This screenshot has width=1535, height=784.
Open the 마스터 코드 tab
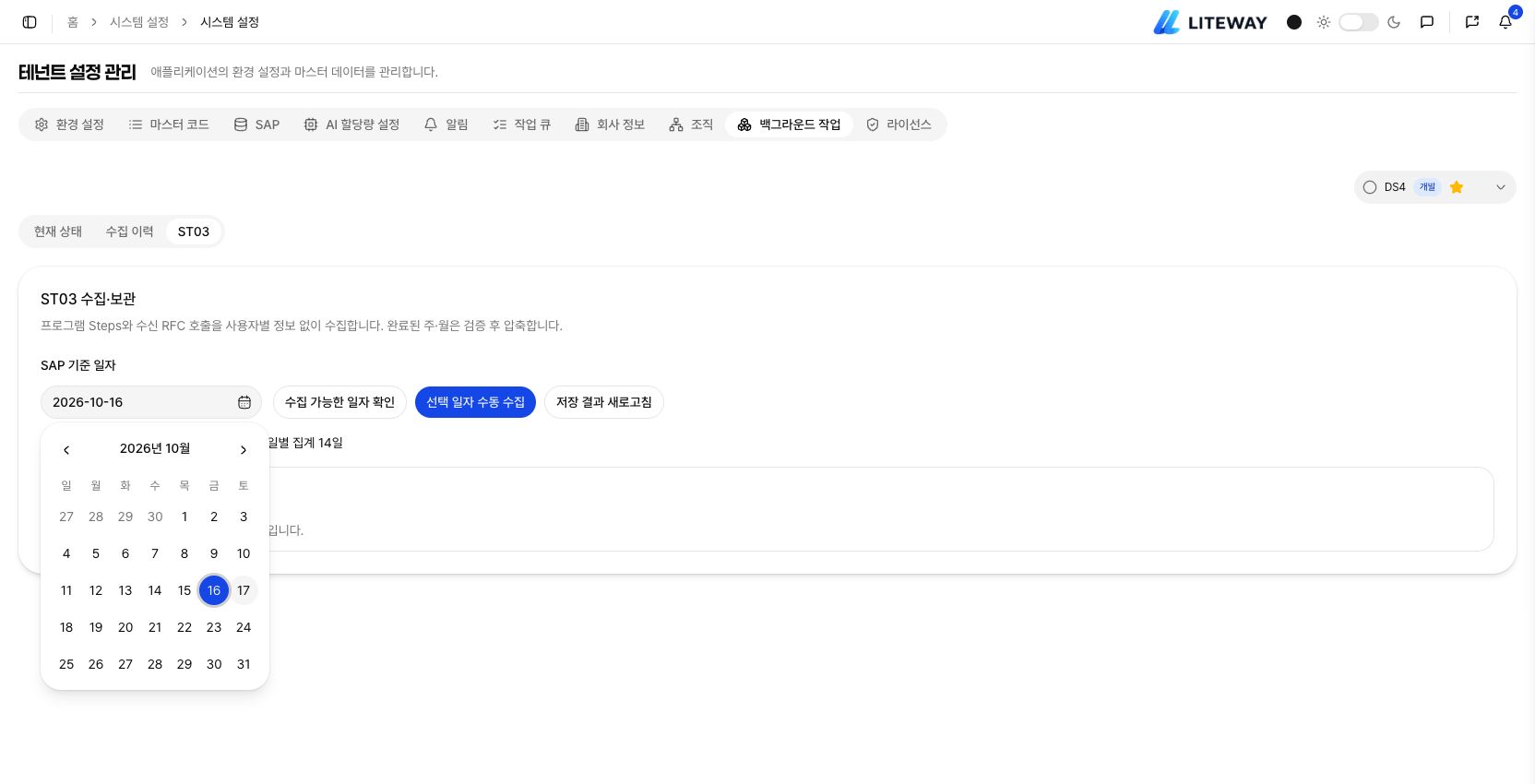click(169, 125)
